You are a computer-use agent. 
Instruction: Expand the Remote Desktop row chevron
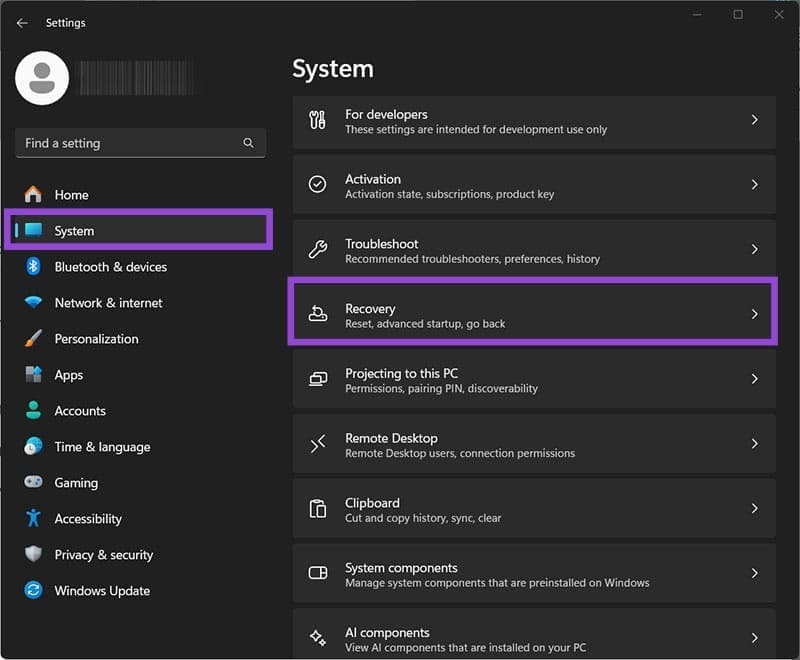(x=754, y=444)
